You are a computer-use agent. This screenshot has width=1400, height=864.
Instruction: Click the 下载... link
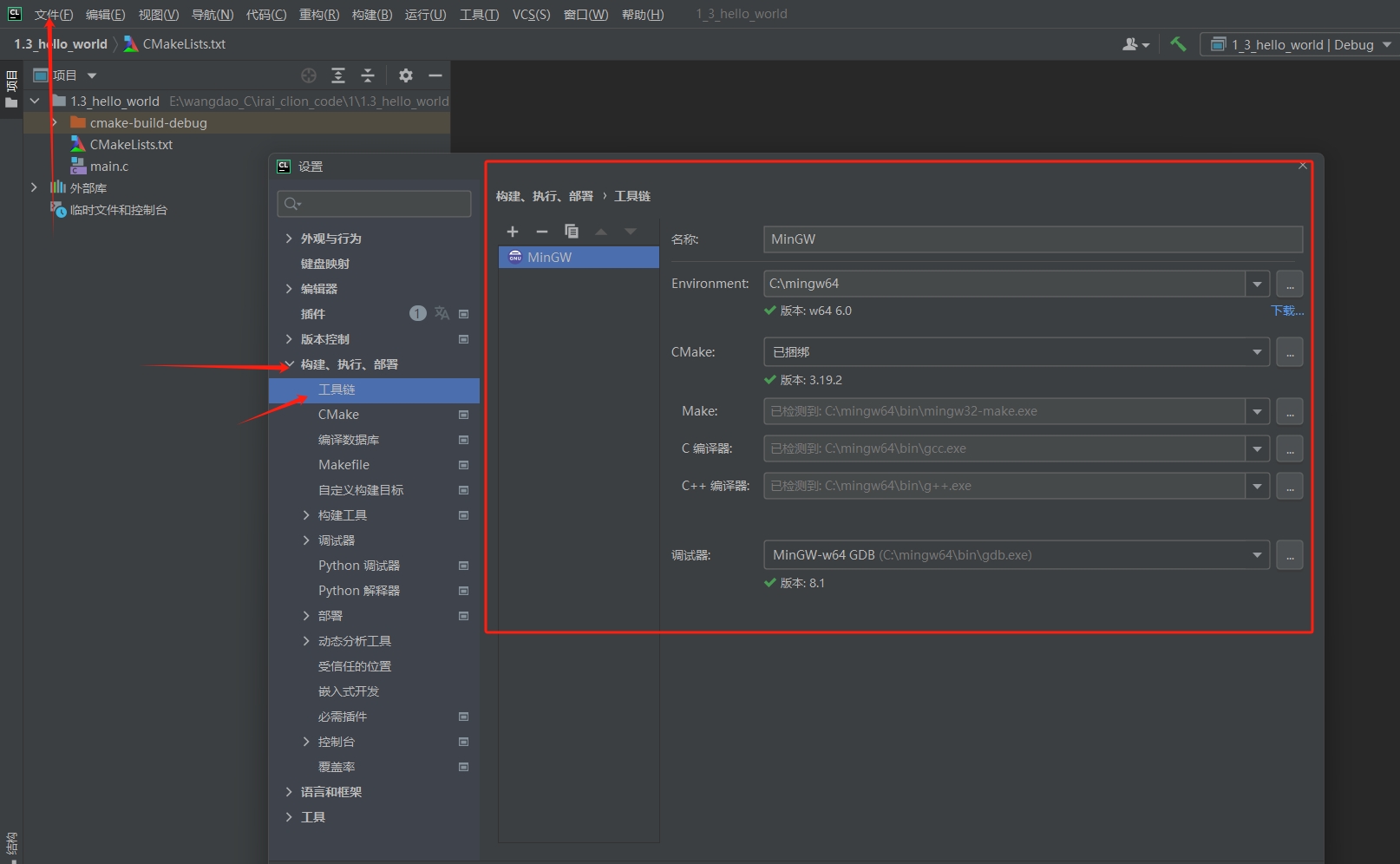[1286, 311]
